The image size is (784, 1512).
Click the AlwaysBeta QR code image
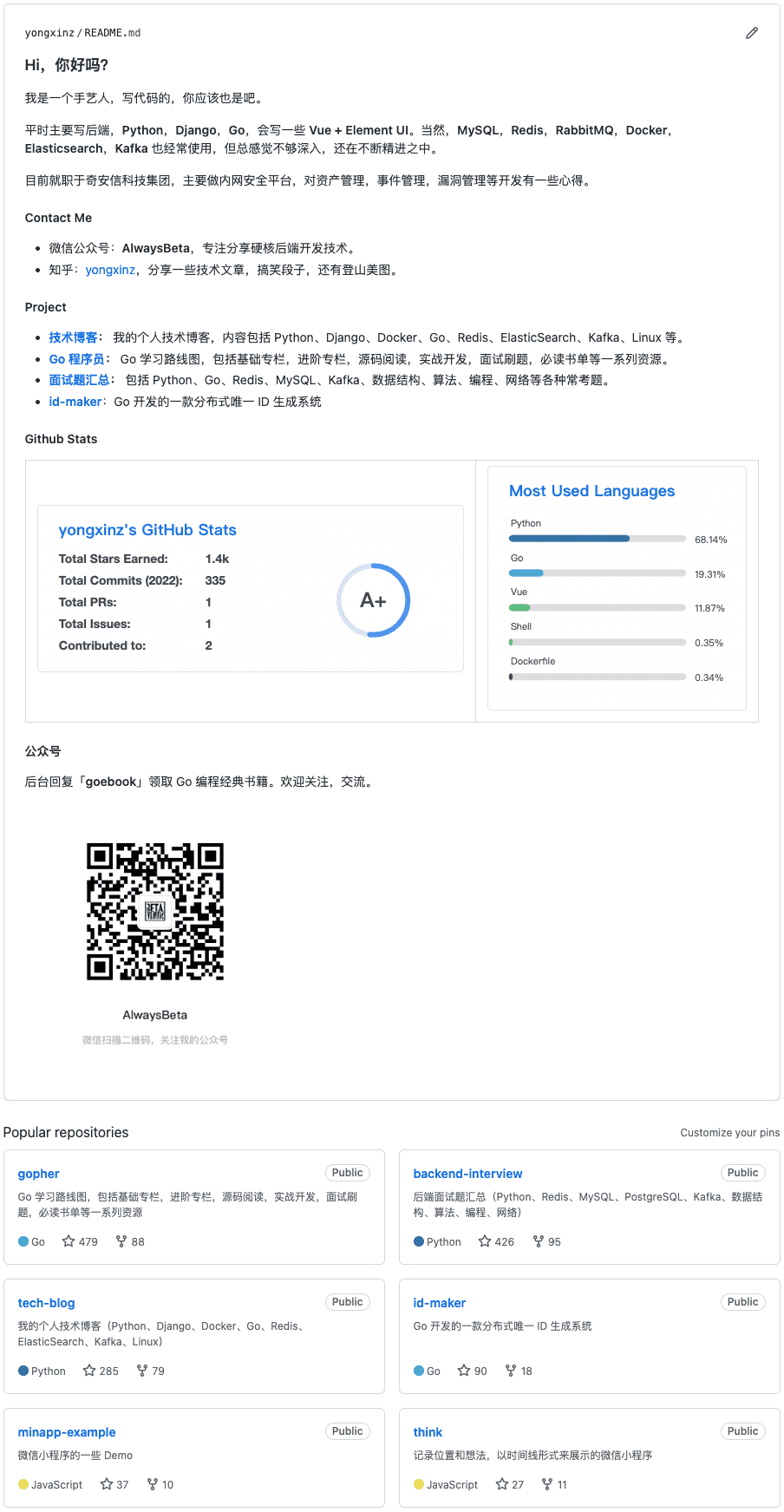[x=155, y=912]
